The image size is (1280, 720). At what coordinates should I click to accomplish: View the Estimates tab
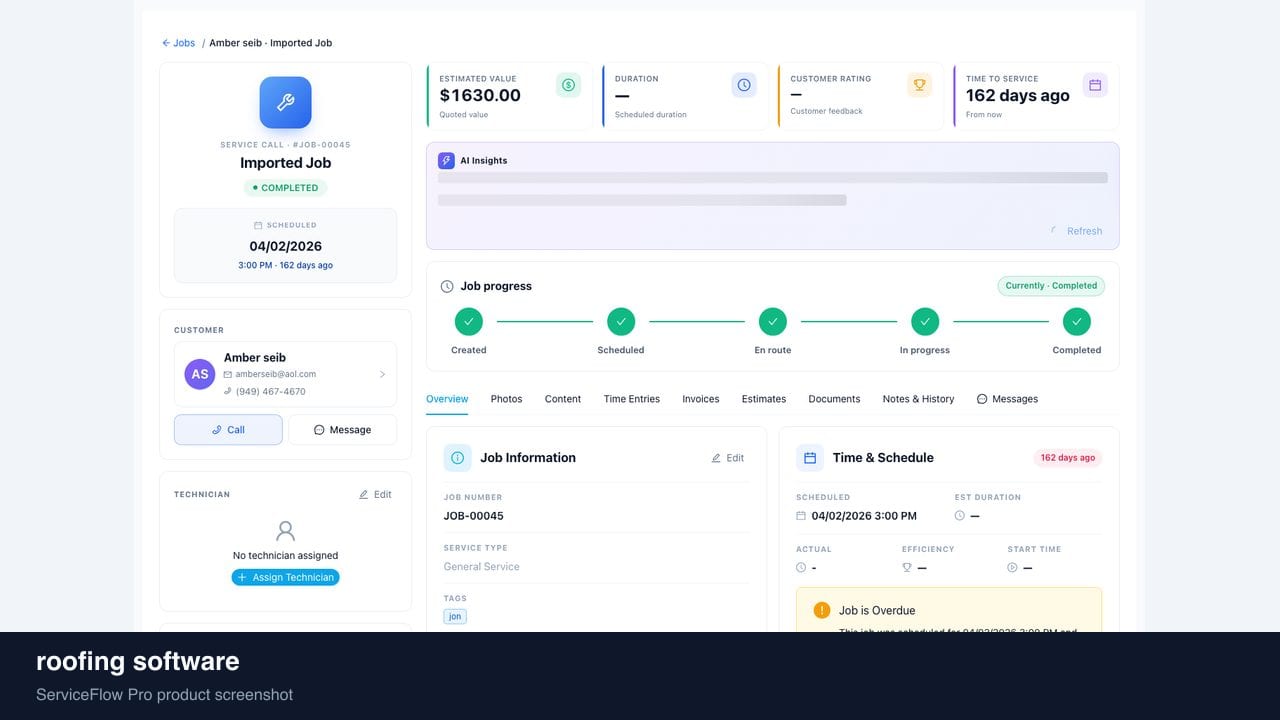(764, 399)
